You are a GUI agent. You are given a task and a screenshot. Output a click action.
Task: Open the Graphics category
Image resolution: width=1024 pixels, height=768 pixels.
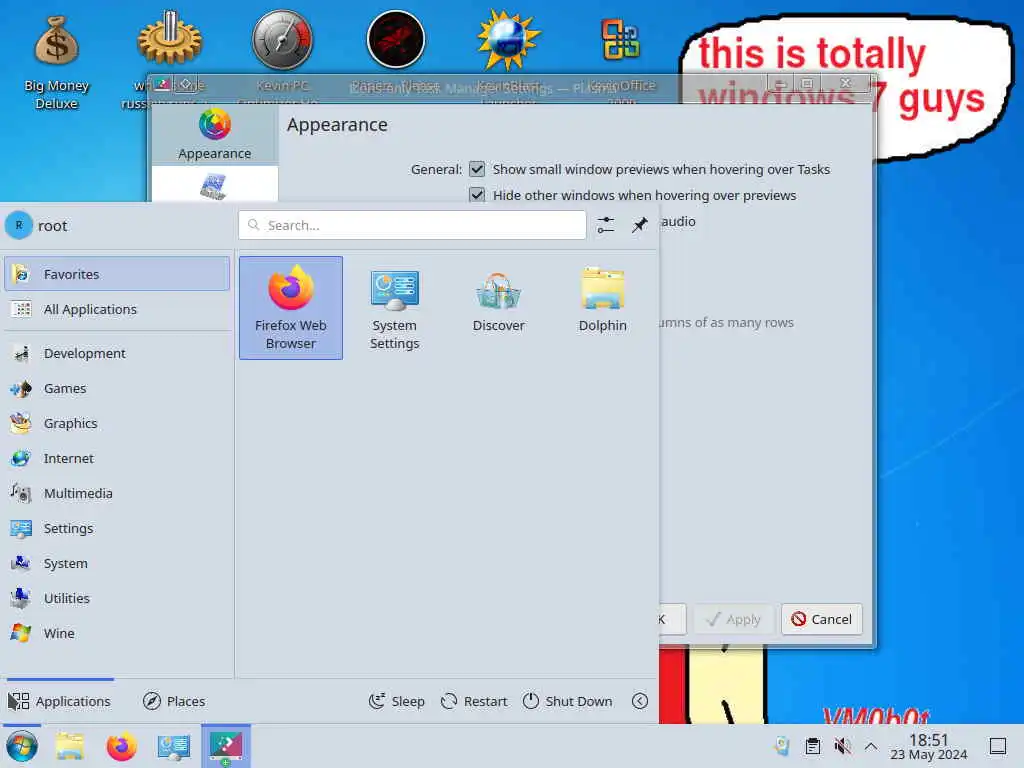click(117, 423)
